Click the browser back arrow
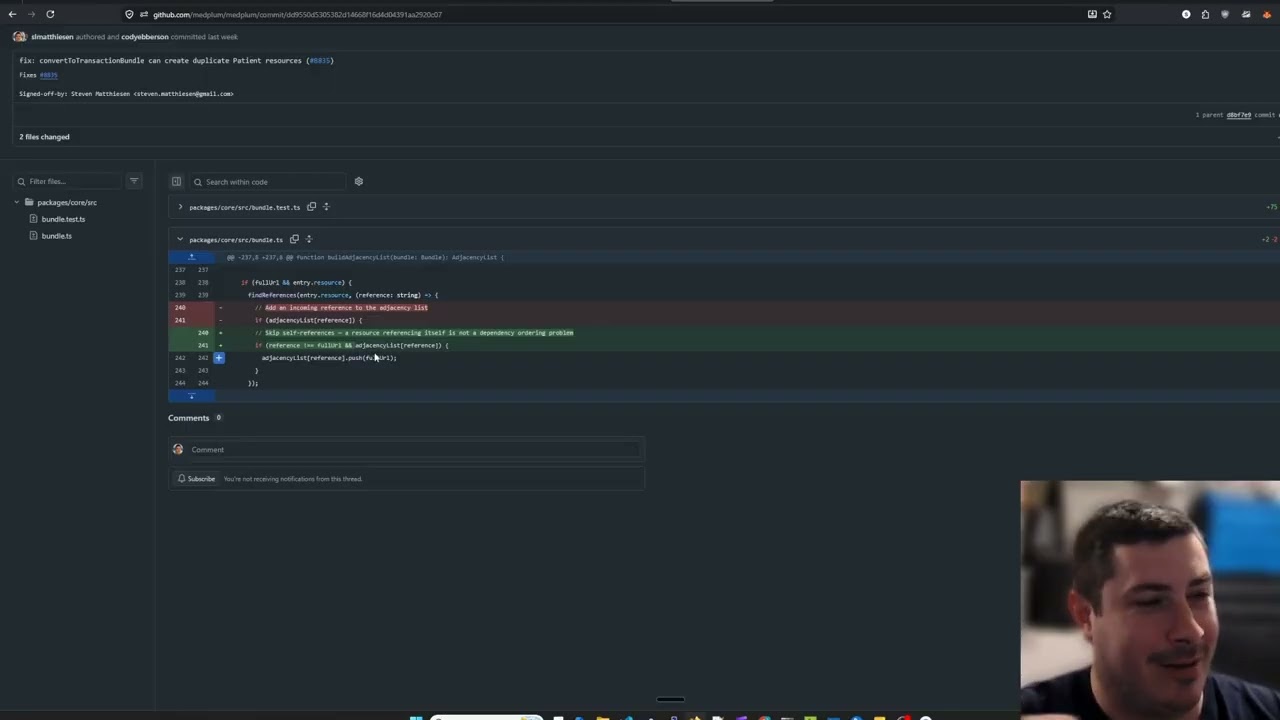The image size is (1280, 720). click(x=12, y=14)
